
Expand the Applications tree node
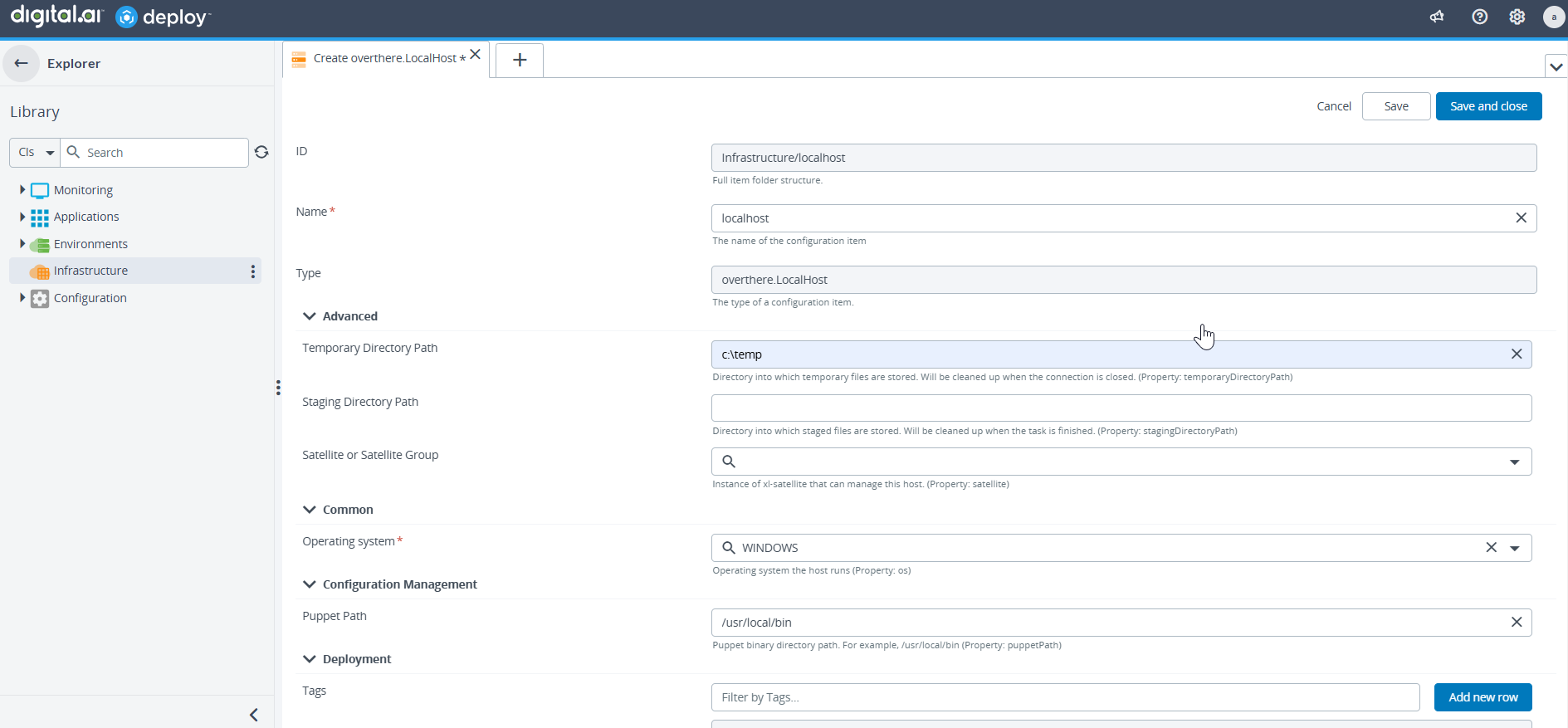pos(22,217)
